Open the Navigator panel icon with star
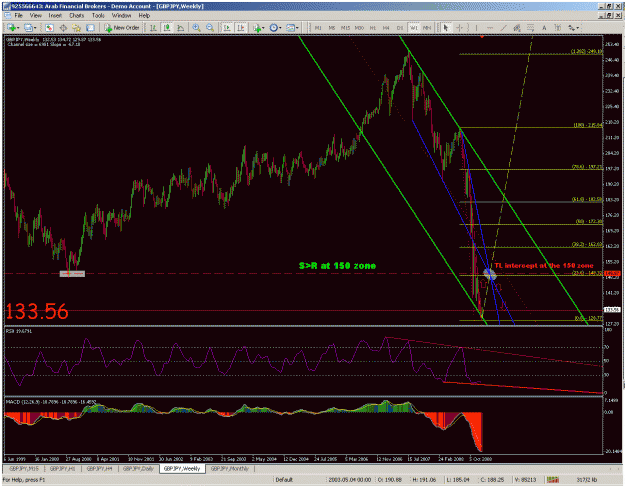This screenshot has width=625, height=486. click(x=77, y=28)
